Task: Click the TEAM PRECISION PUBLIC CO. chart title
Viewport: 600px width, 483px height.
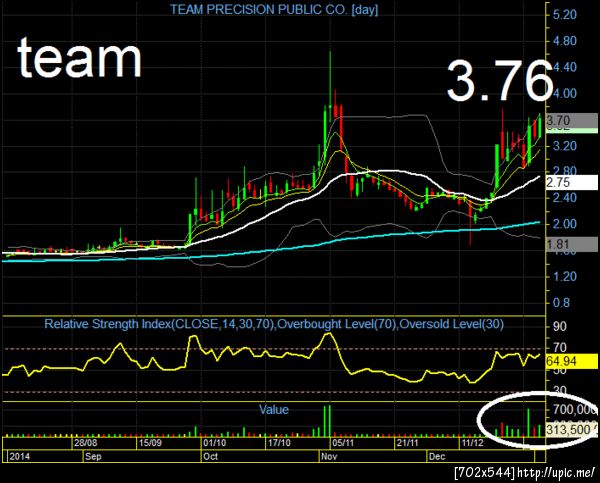Action: pos(274,9)
